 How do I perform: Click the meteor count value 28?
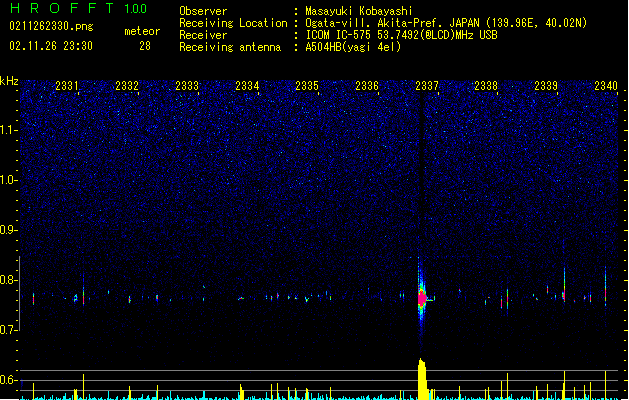(145, 46)
